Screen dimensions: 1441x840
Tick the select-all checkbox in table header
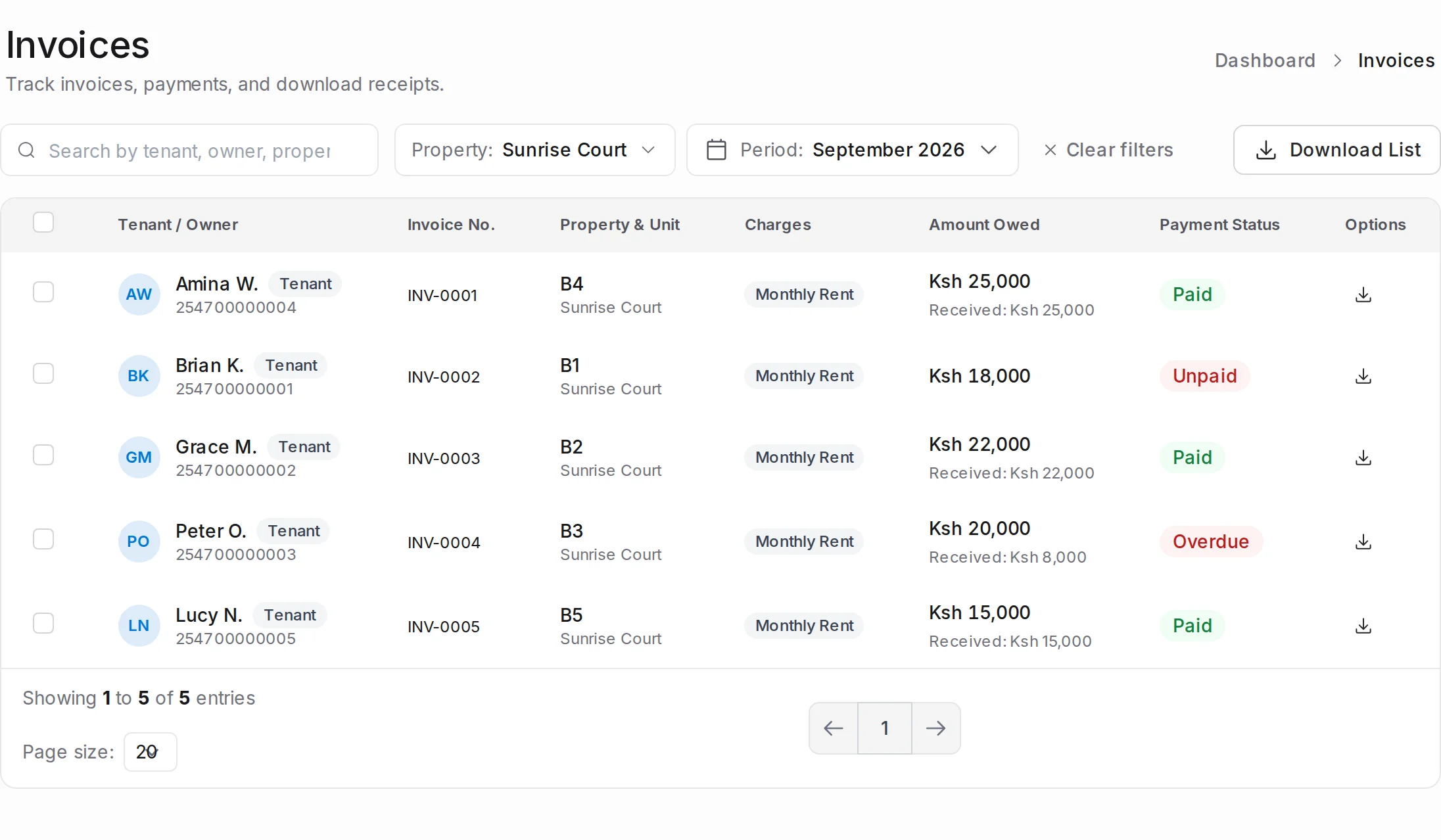point(43,223)
